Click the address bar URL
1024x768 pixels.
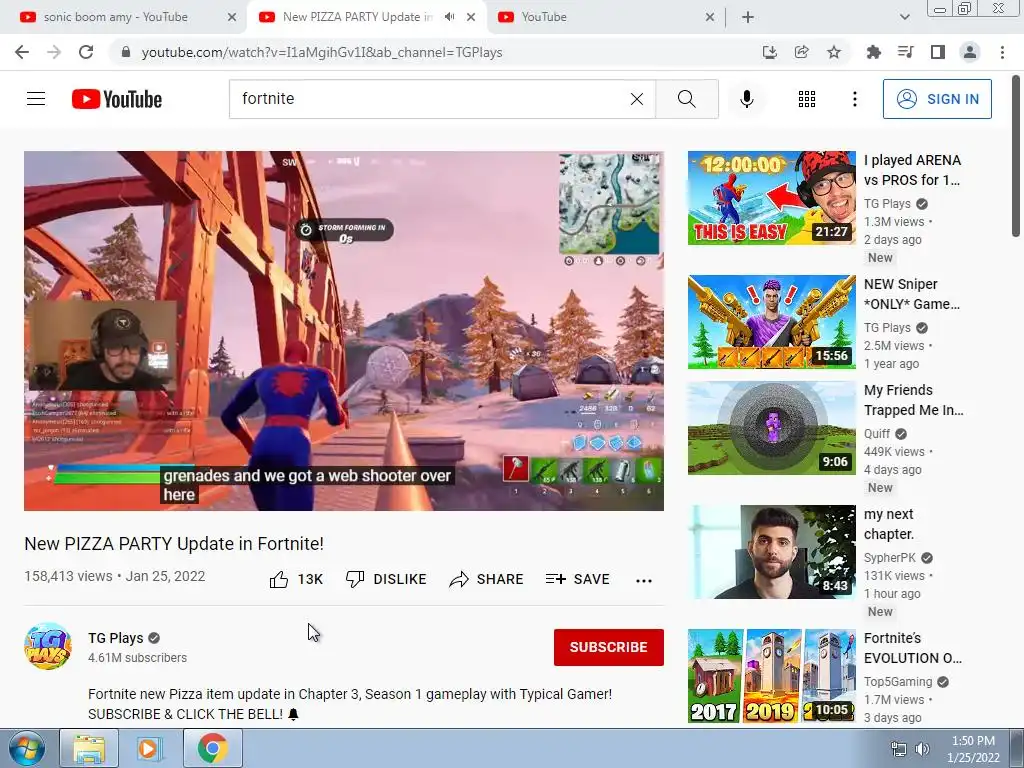tap(322, 53)
